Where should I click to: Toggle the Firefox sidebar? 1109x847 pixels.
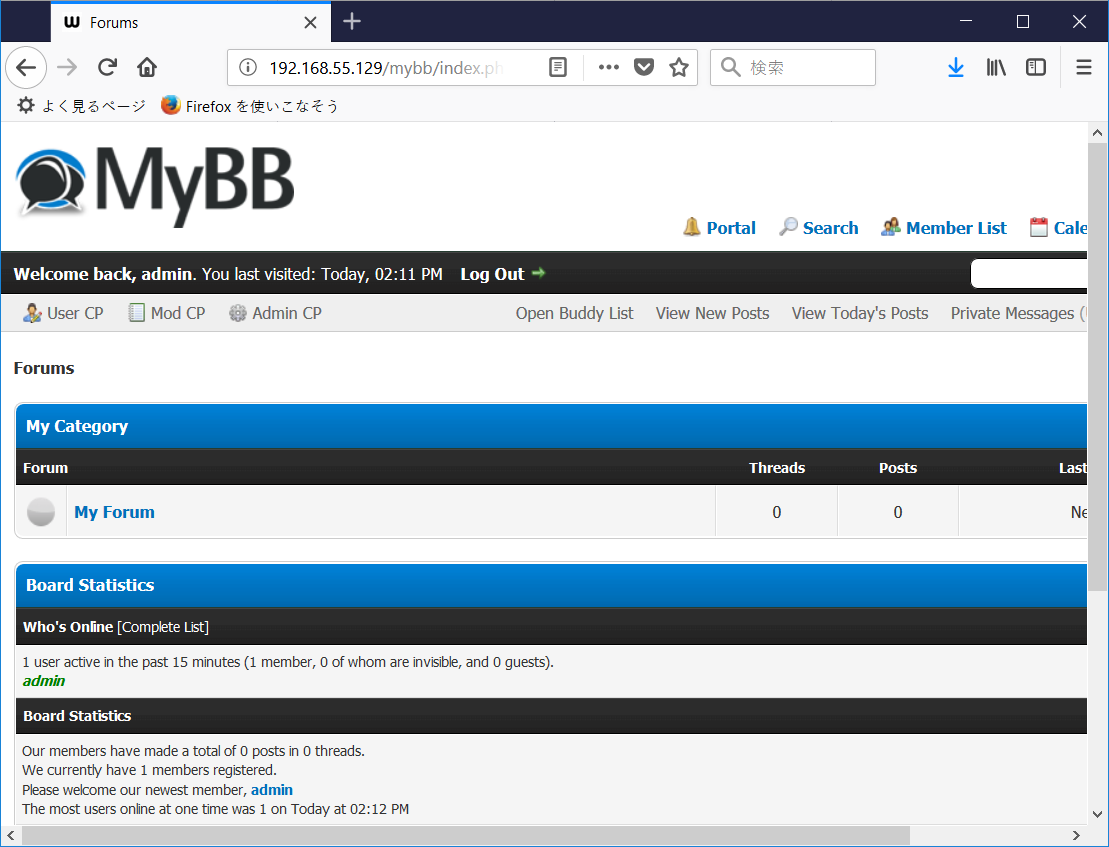[1035, 67]
